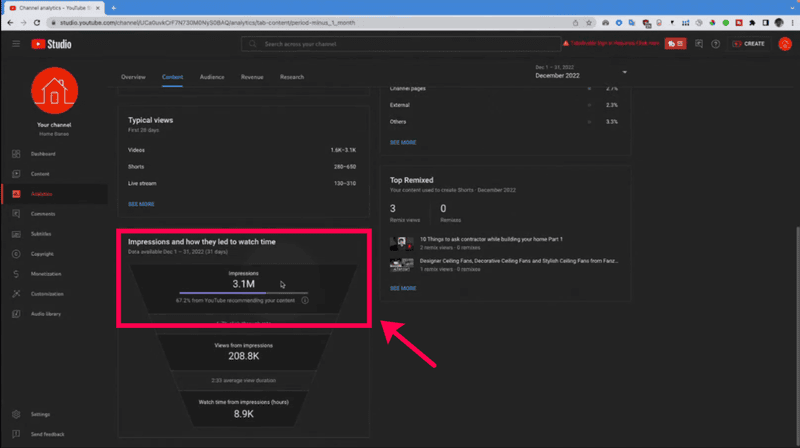This screenshot has width=800, height=448.
Task: Click the info icon below Impressions
Action: pos(305,300)
